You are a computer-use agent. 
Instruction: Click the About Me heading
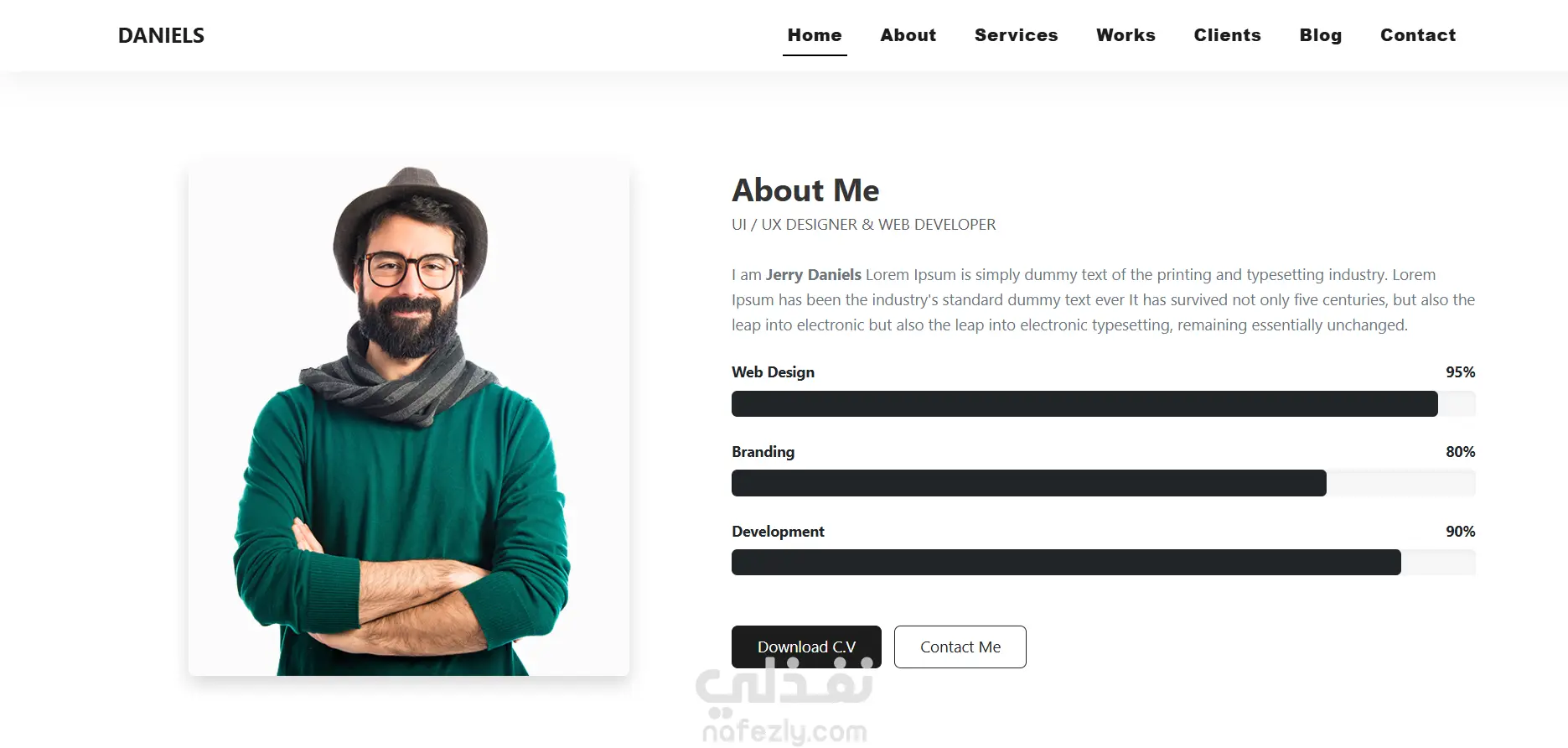805,190
